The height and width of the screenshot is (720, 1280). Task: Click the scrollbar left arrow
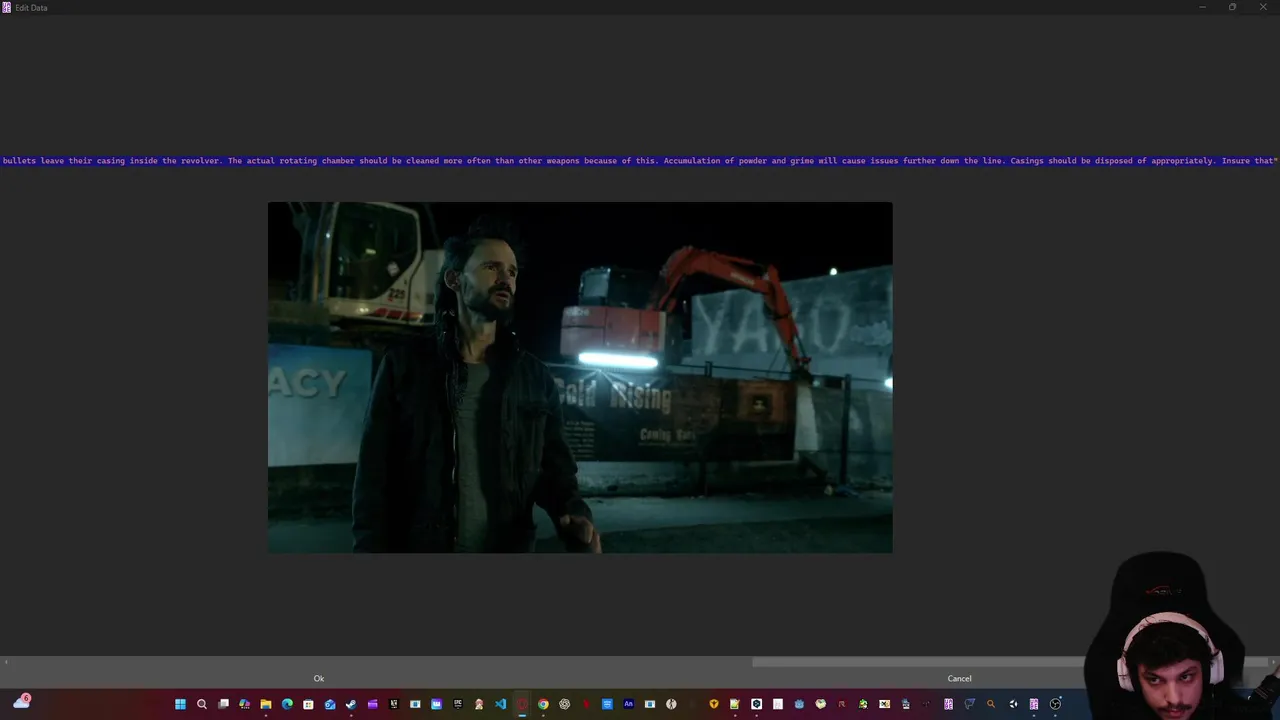[6, 662]
